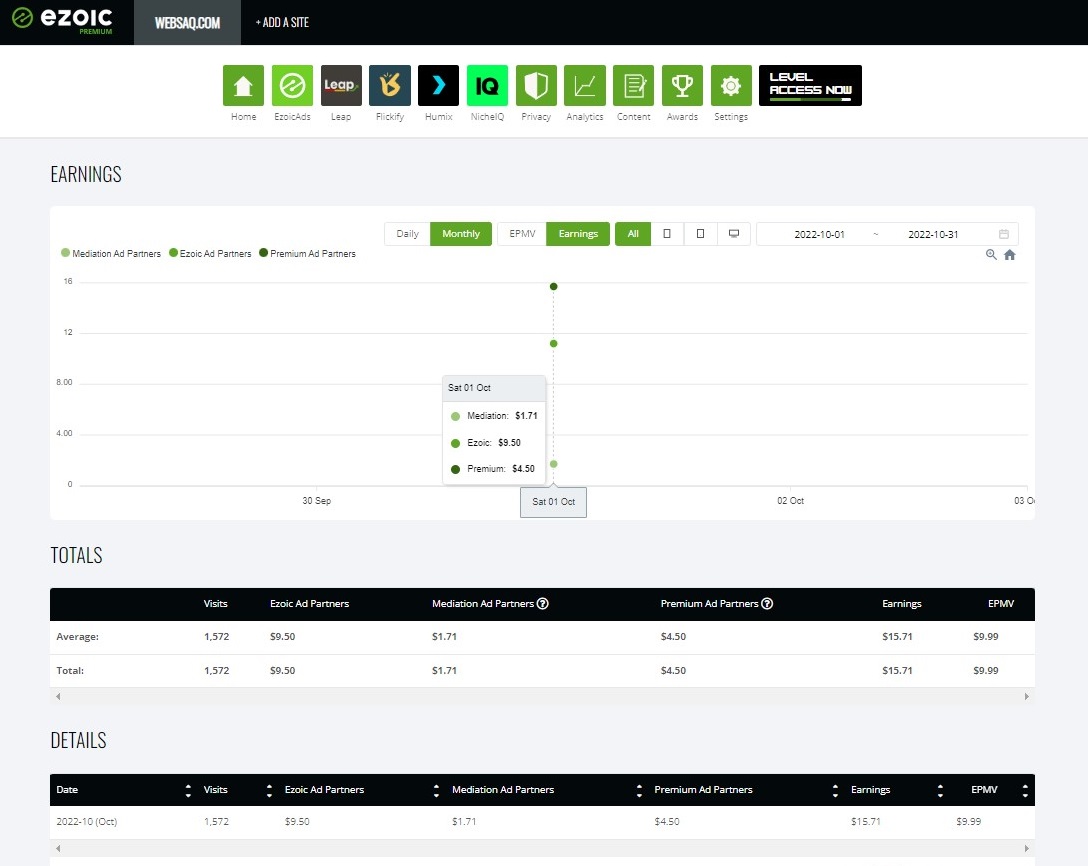This screenshot has width=1088, height=866.
Task: Select All devices filter
Action: pos(633,234)
